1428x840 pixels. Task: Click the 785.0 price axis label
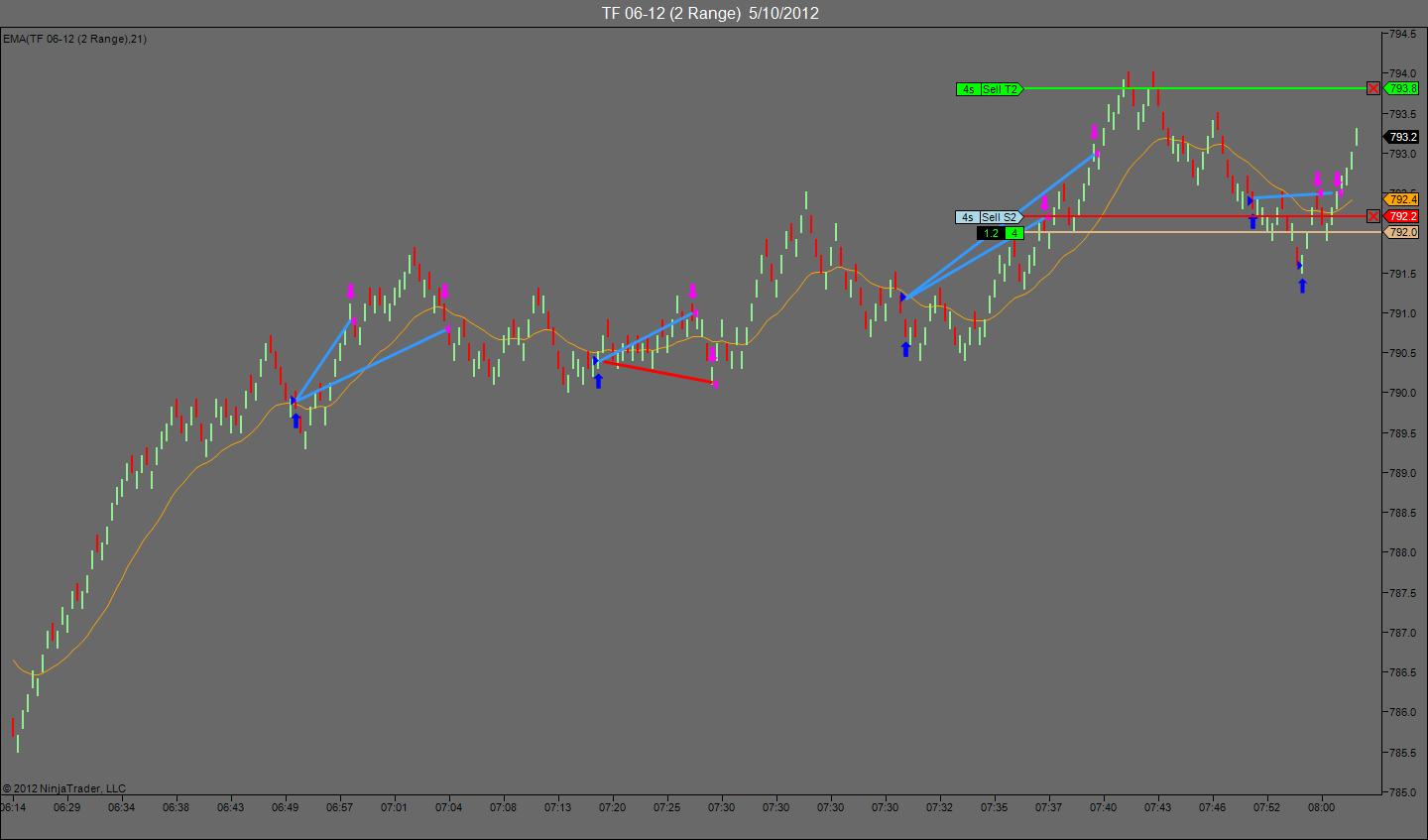pos(1402,792)
